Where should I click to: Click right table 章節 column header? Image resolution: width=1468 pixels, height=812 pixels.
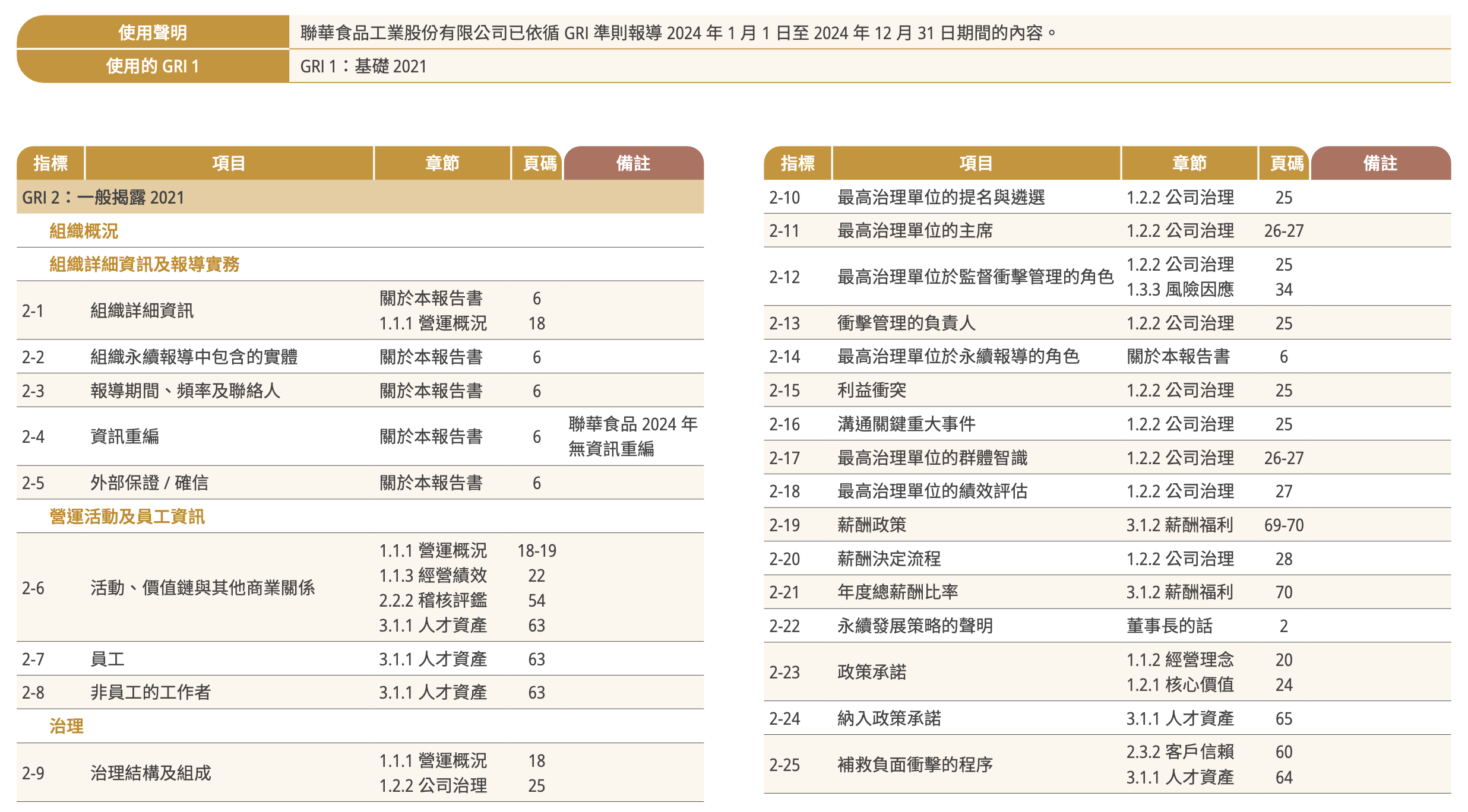1189,163
